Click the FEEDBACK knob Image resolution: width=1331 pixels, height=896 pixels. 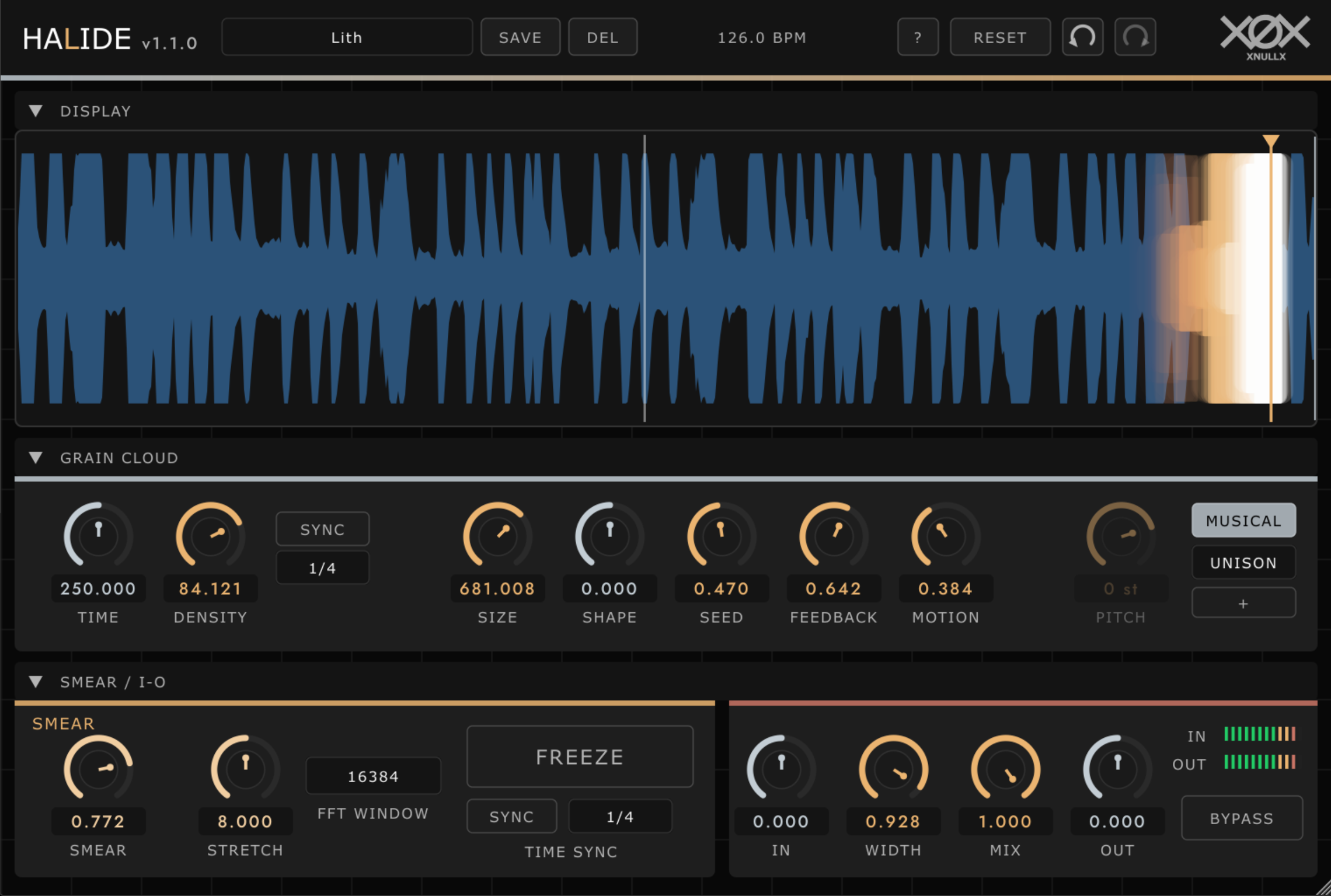tap(834, 535)
